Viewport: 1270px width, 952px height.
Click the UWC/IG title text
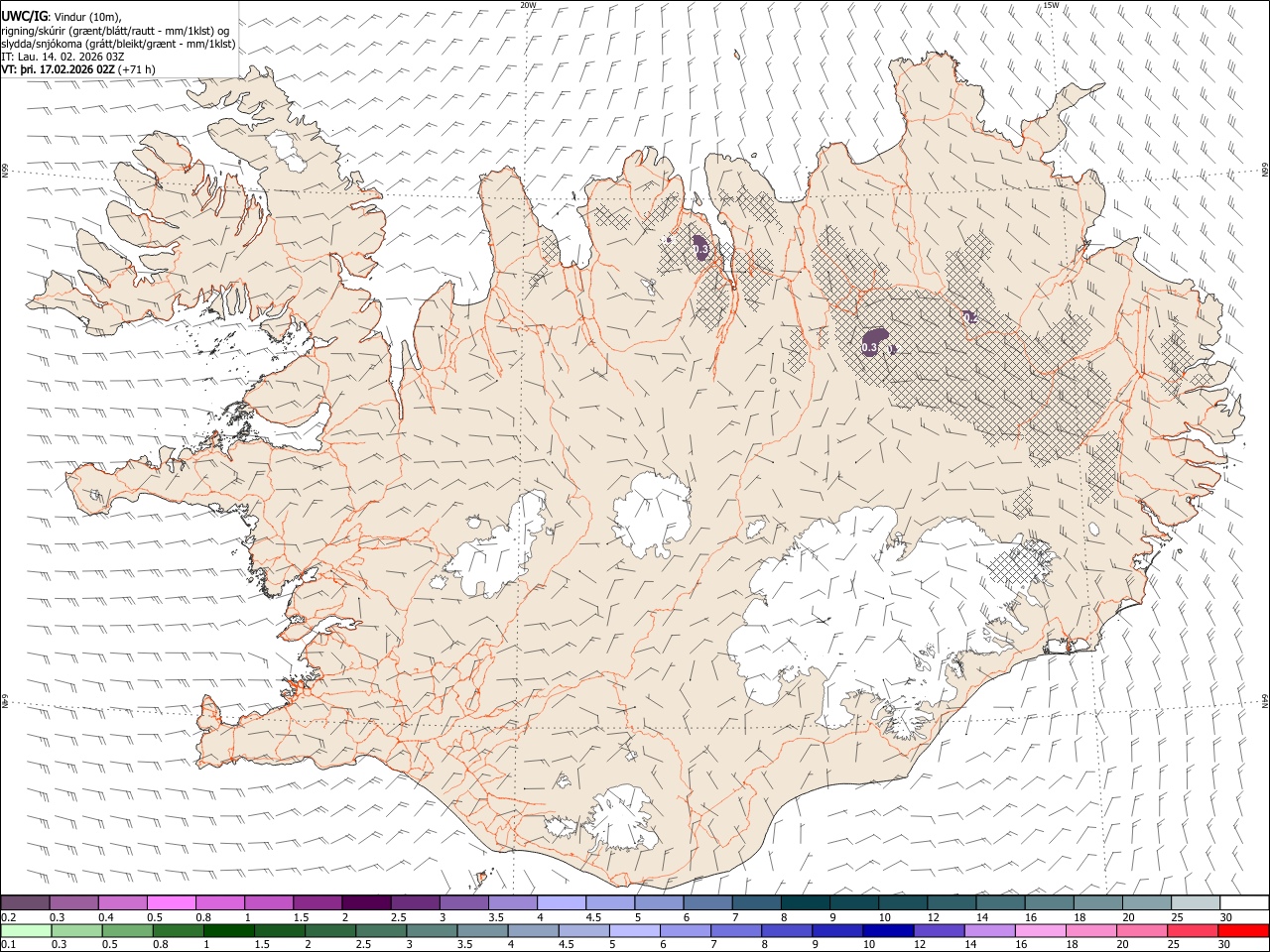pyautogui.click(x=24, y=17)
